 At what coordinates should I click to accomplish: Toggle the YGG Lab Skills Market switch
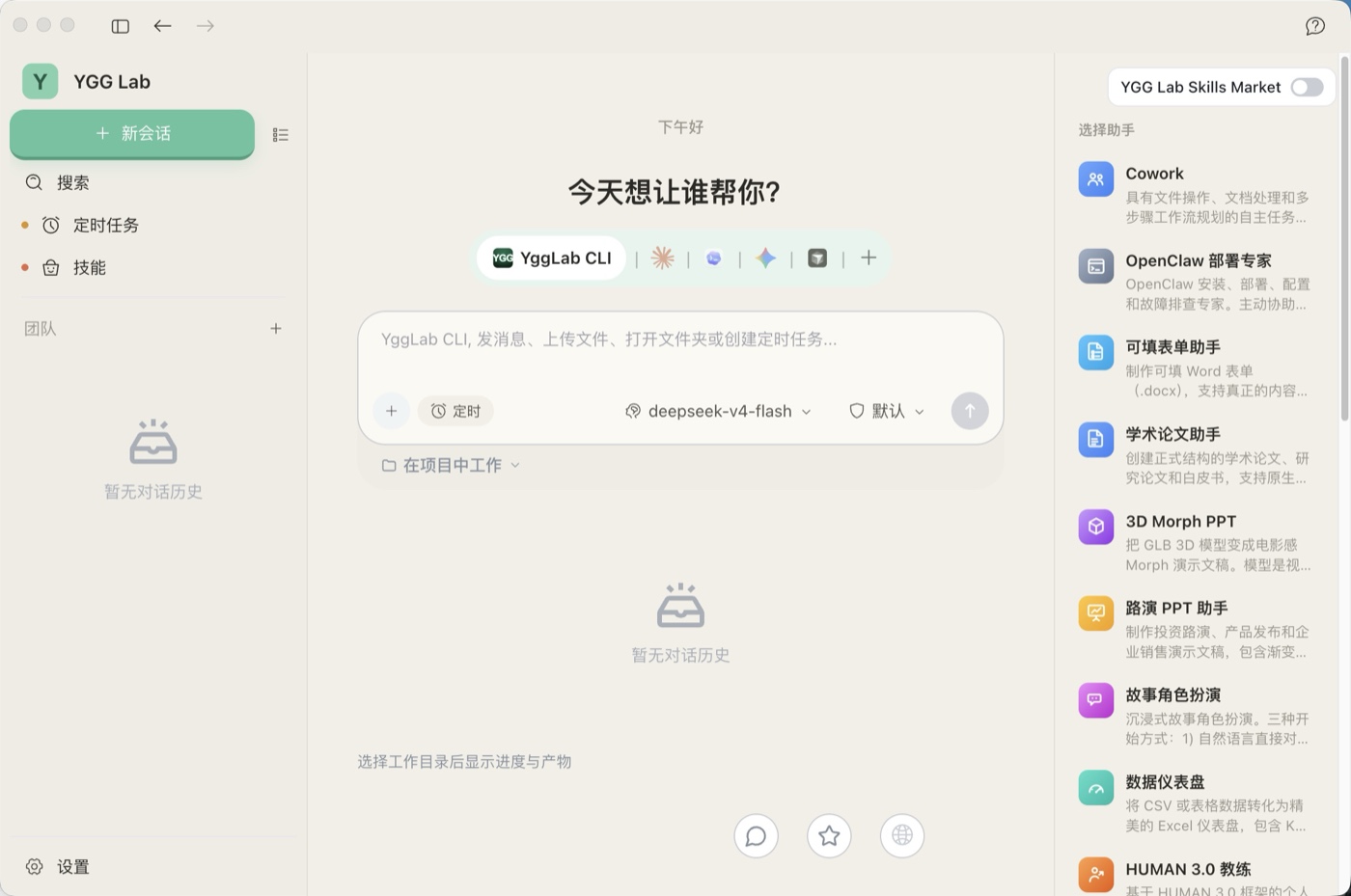(x=1307, y=87)
